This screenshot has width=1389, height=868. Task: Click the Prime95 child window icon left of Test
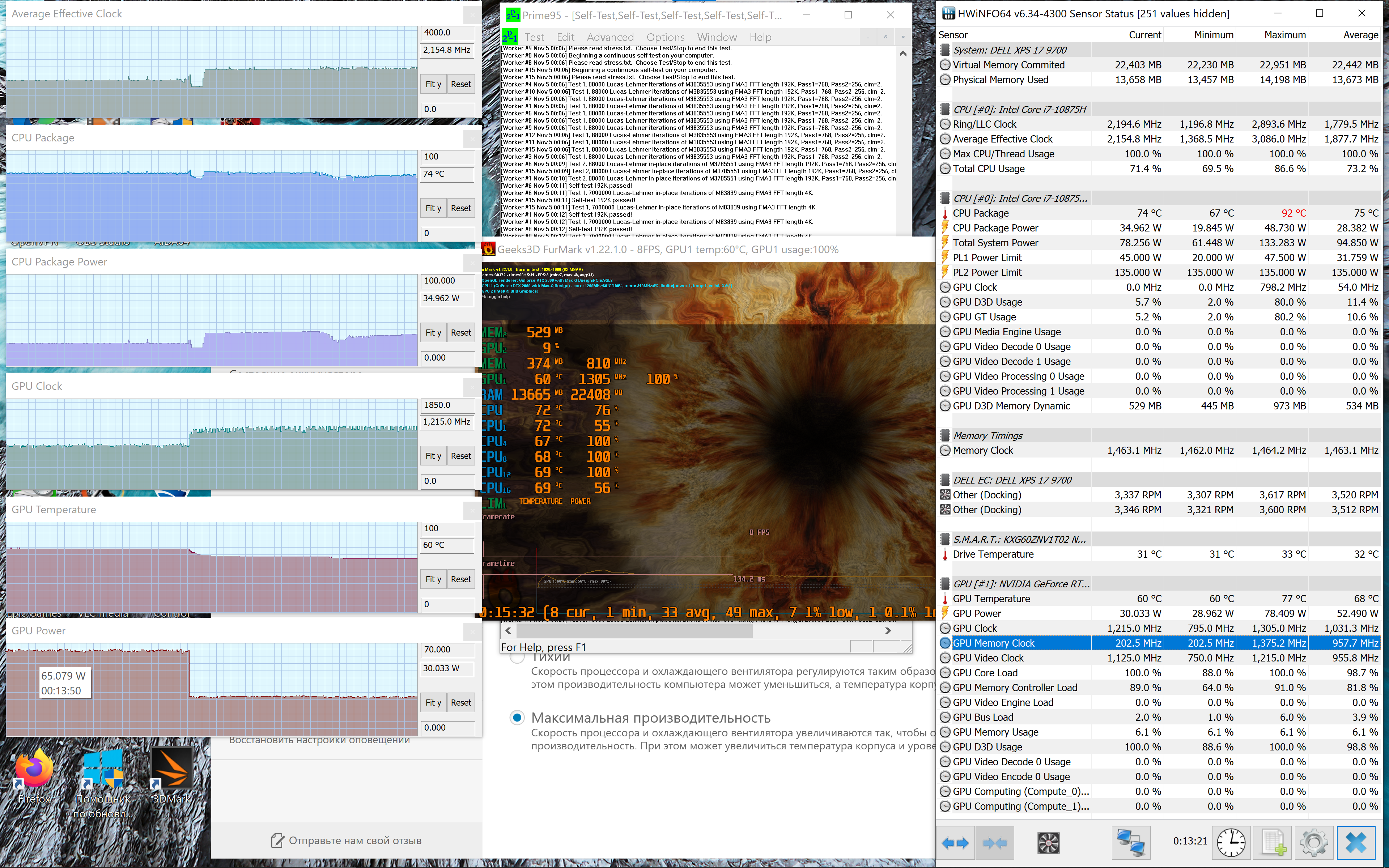pyautogui.click(x=510, y=37)
